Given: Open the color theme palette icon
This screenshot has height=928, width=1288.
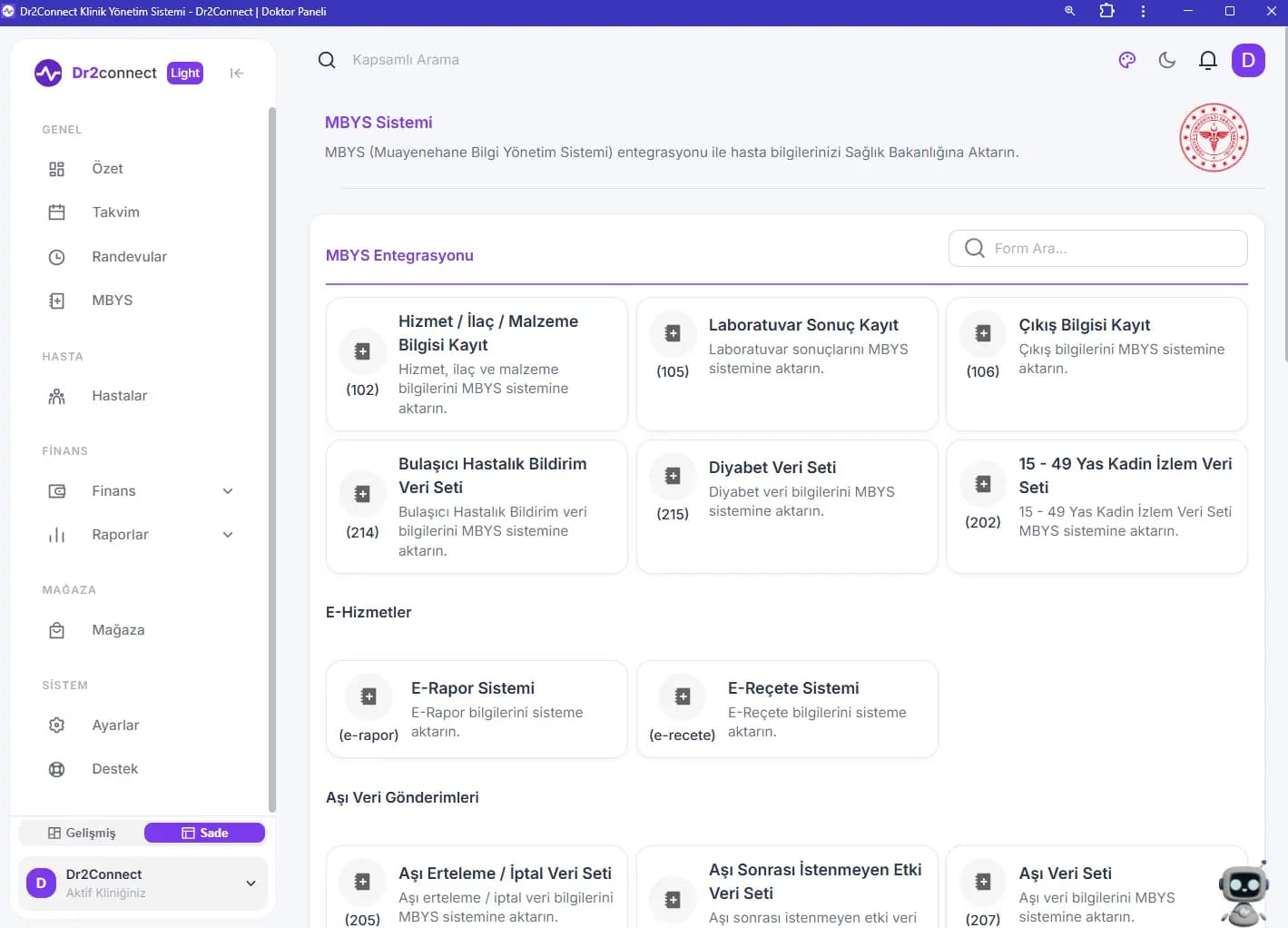Looking at the screenshot, I should (x=1127, y=60).
